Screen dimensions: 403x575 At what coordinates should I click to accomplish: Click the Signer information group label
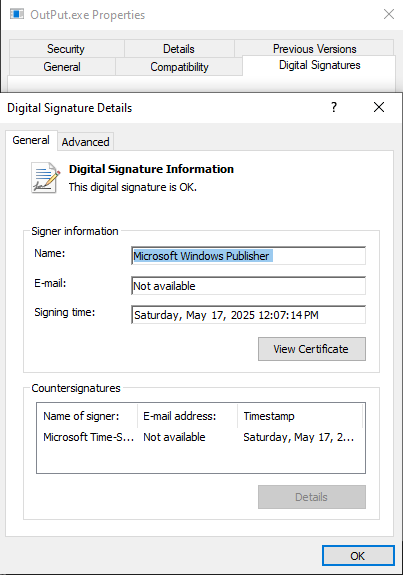pyautogui.click(x=75, y=231)
